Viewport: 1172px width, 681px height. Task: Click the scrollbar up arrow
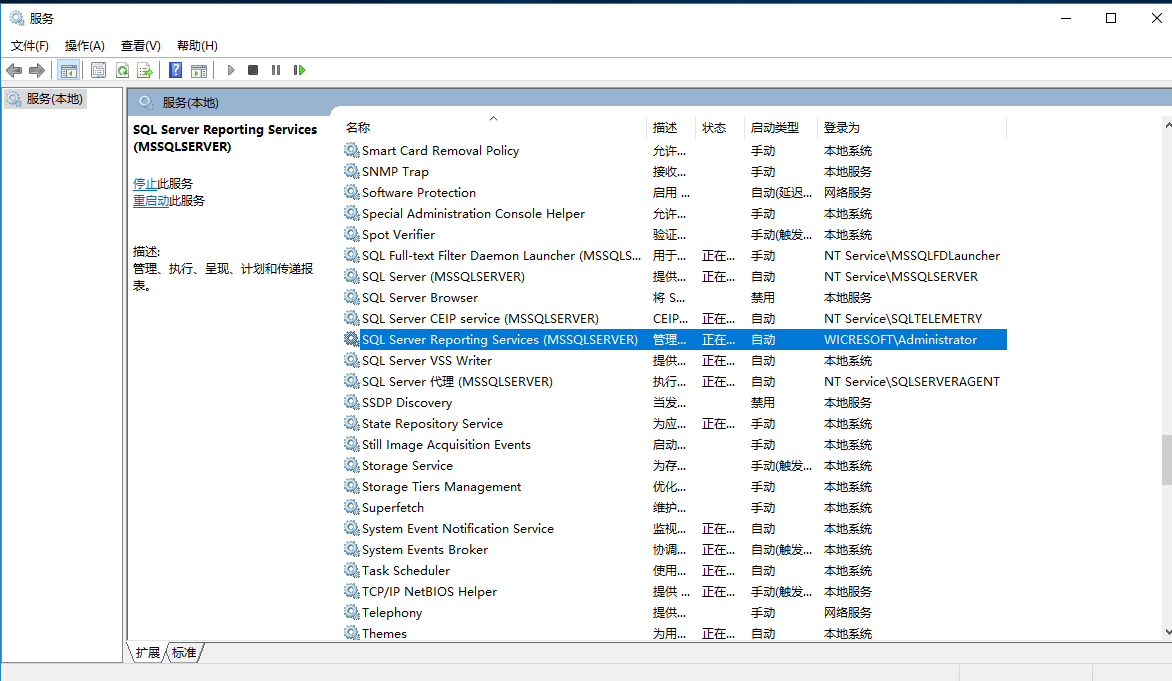tap(1168, 126)
